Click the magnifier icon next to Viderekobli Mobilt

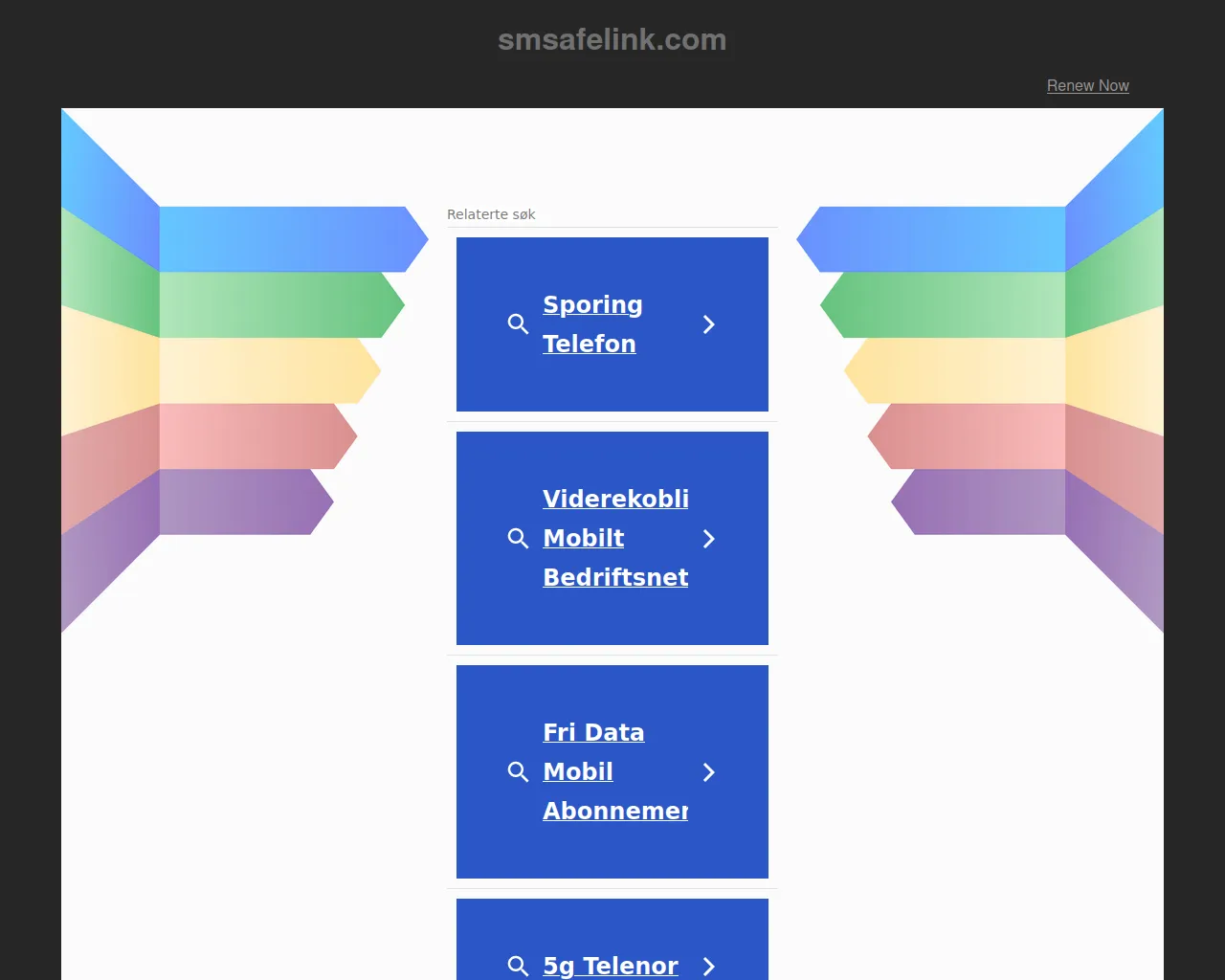click(x=518, y=539)
